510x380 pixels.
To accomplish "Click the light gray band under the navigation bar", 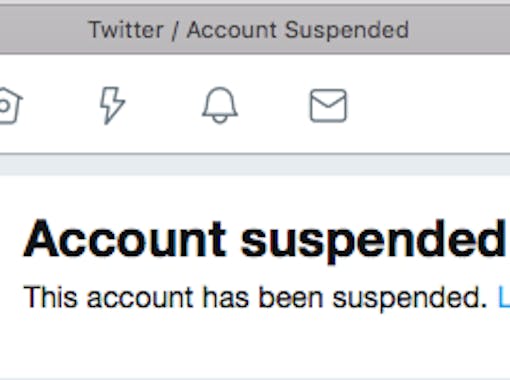I will tap(255, 165).
